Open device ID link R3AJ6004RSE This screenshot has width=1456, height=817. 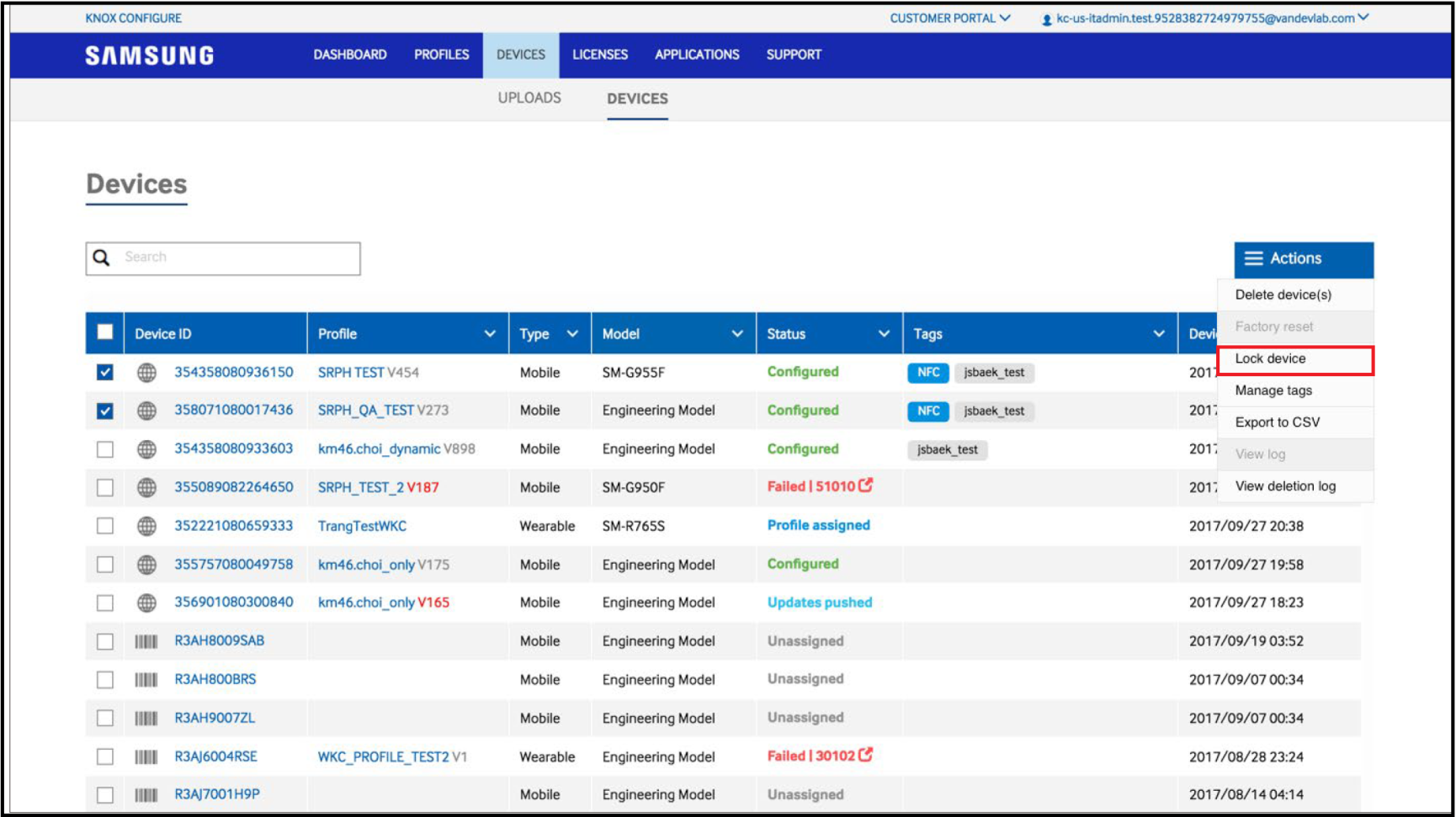(215, 757)
